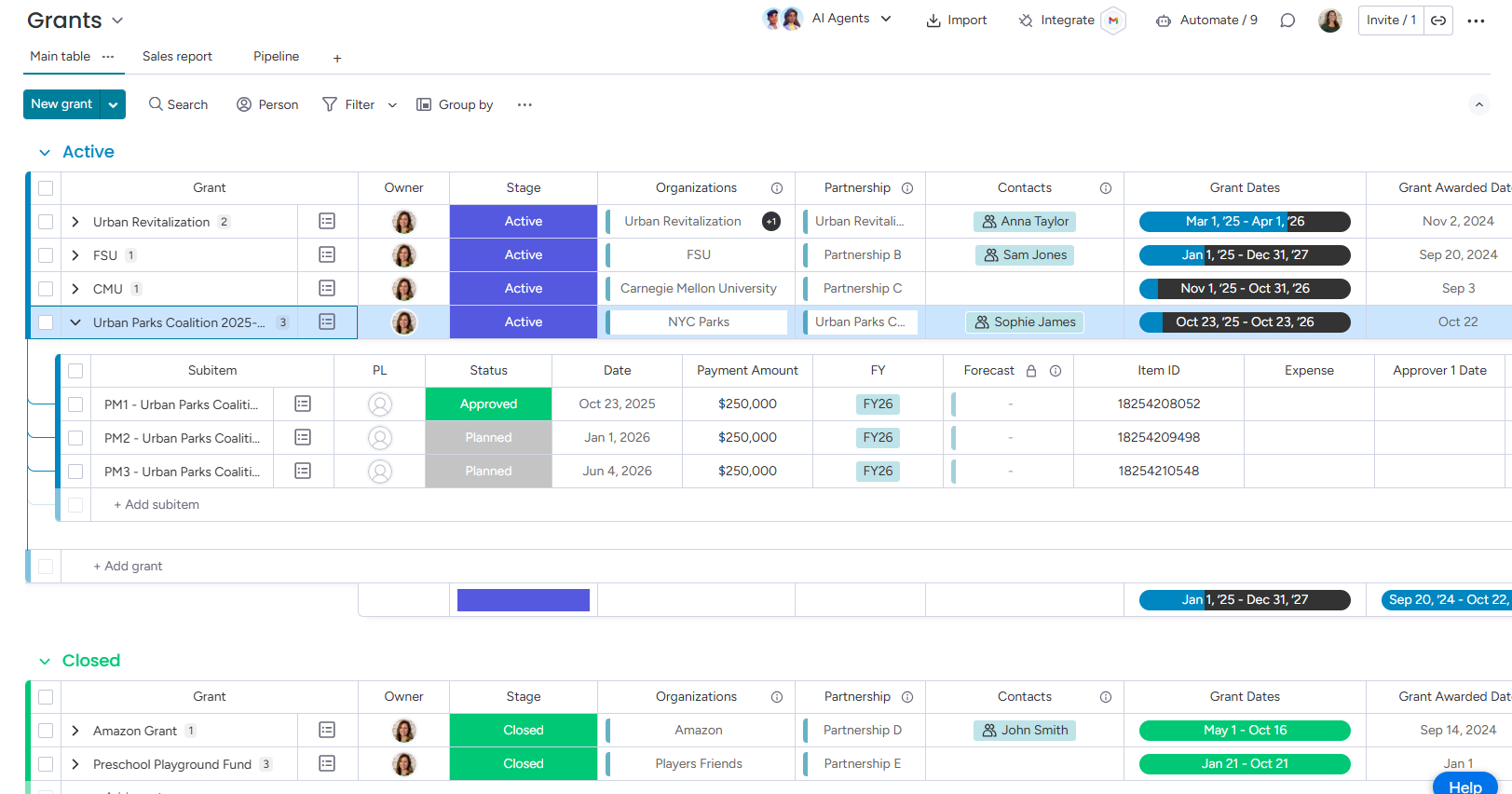Click the copy link icon beside Invite
The image size is (1512, 794).
(1438, 21)
